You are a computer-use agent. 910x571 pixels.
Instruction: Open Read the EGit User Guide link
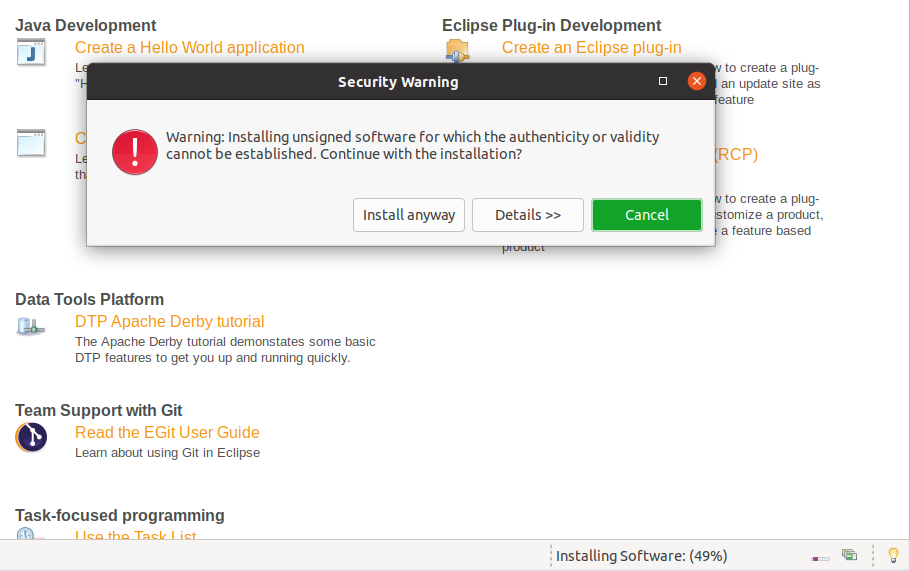pos(167,433)
